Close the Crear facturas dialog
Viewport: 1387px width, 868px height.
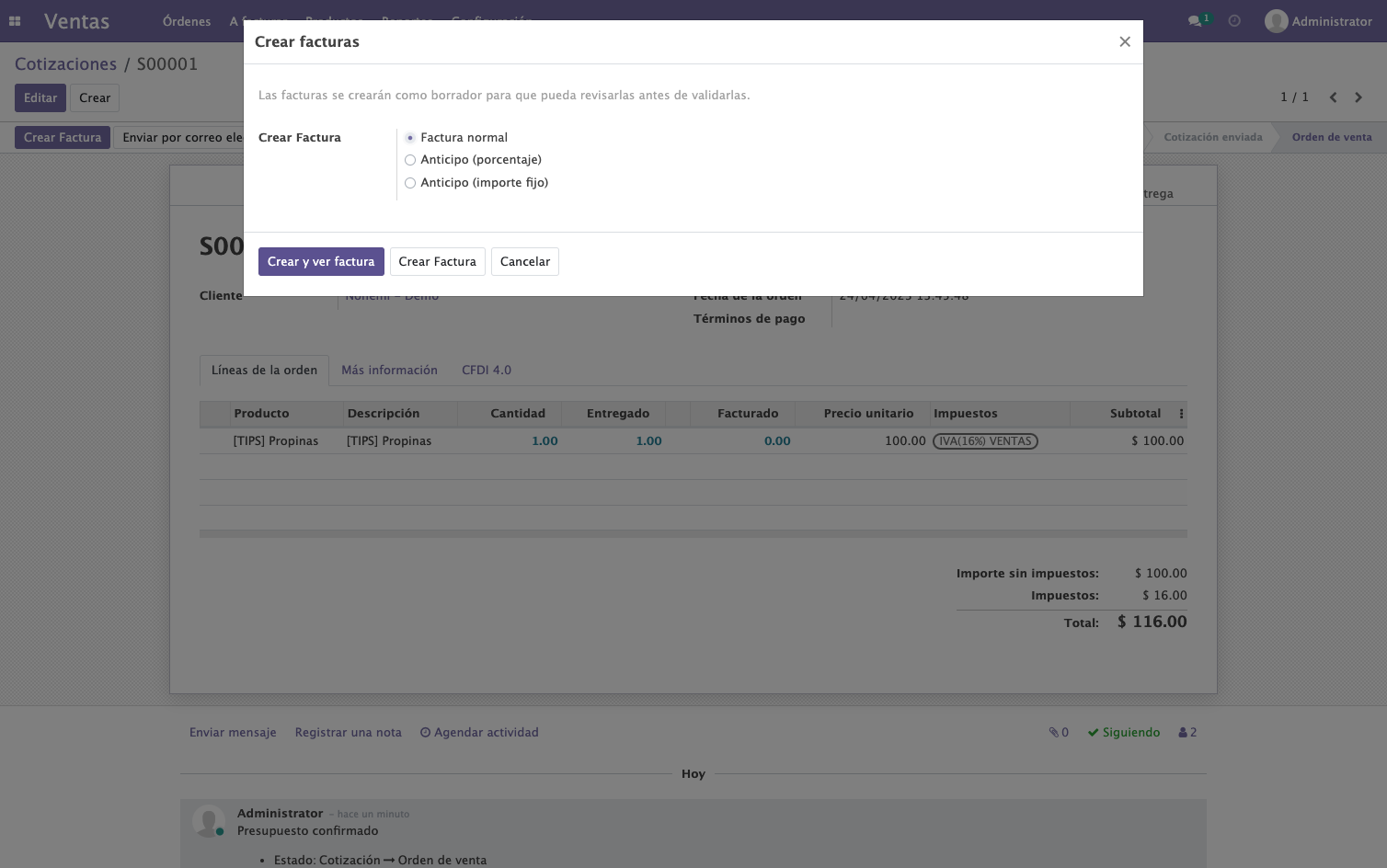pyautogui.click(x=1124, y=41)
